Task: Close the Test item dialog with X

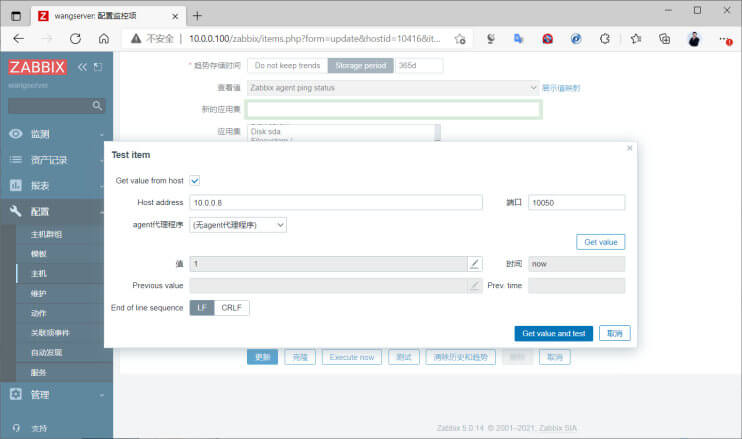Action: [629, 148]
